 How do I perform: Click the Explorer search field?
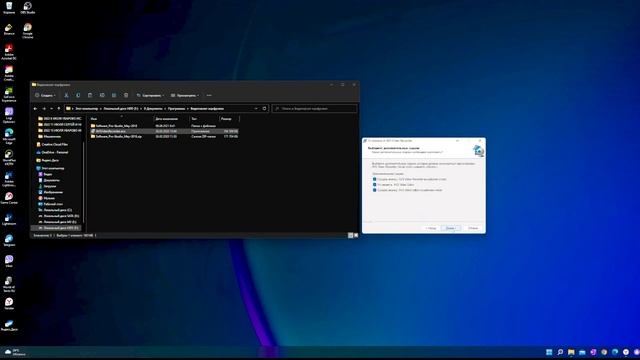coord(314,109)
